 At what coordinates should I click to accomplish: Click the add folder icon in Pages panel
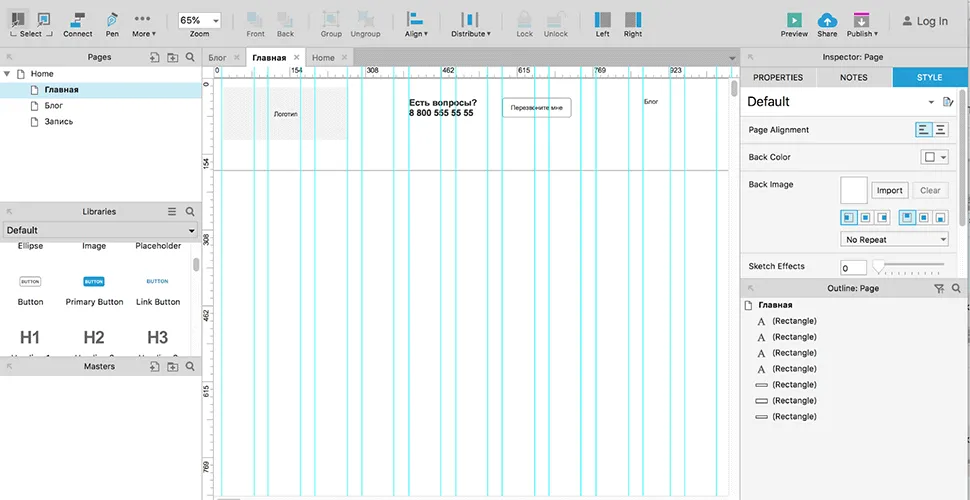point(172,58)
